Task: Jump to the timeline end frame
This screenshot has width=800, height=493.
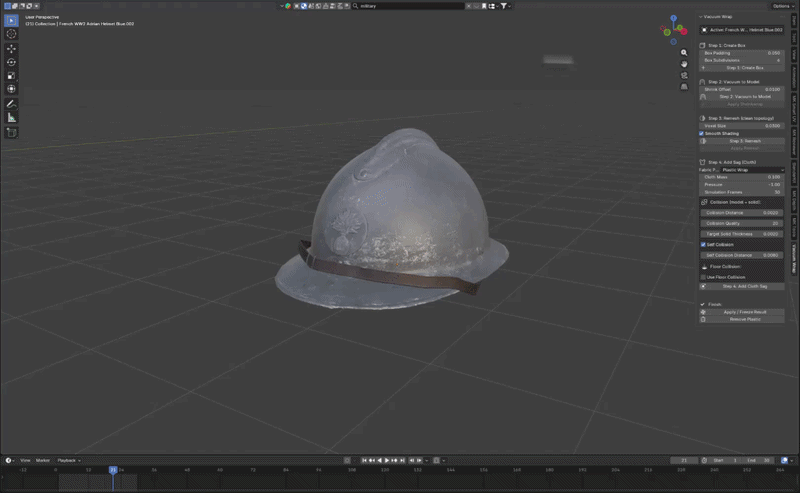Action: [x=402, y=460]
